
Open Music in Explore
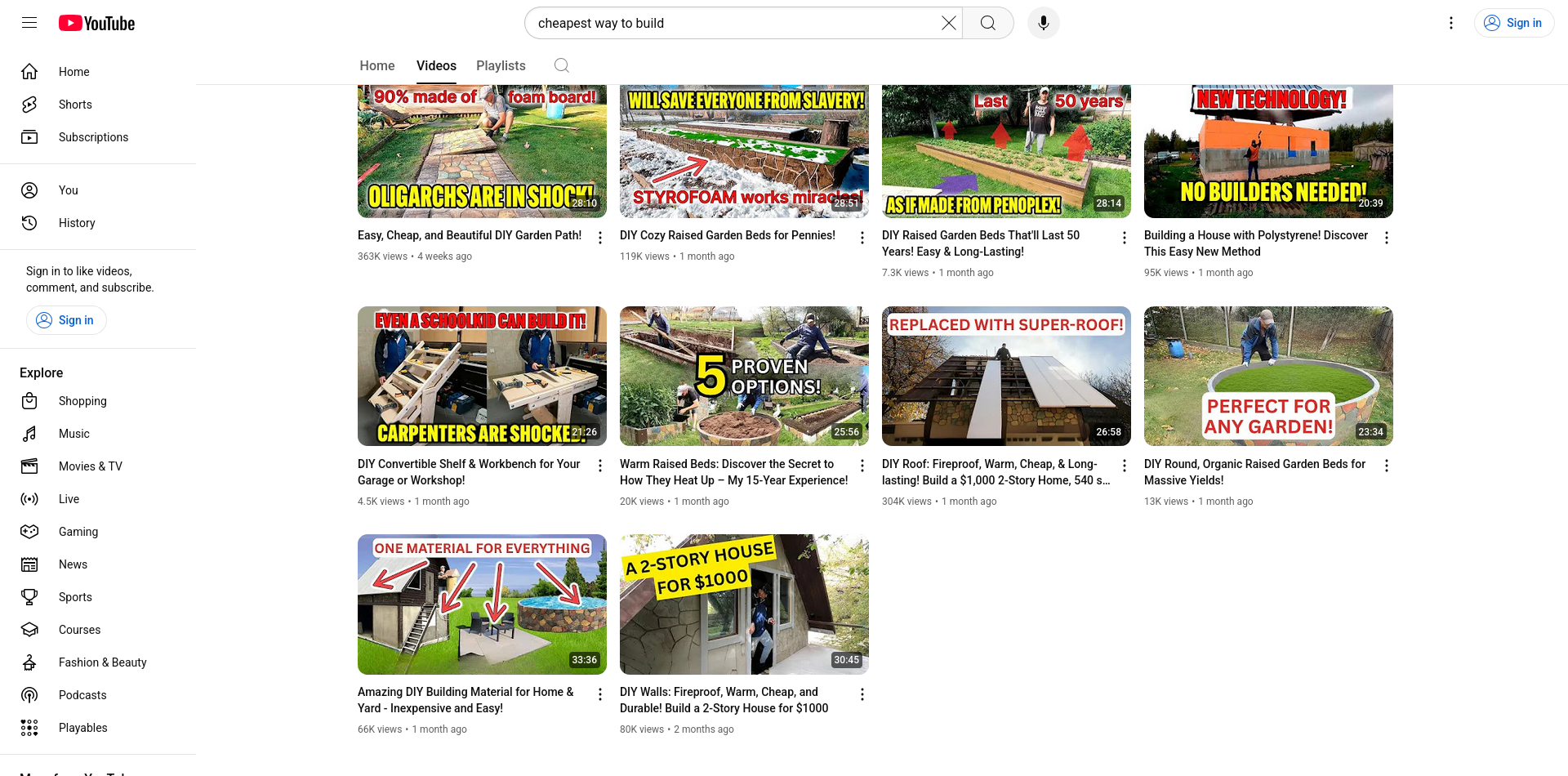click(x=98, y=434)
